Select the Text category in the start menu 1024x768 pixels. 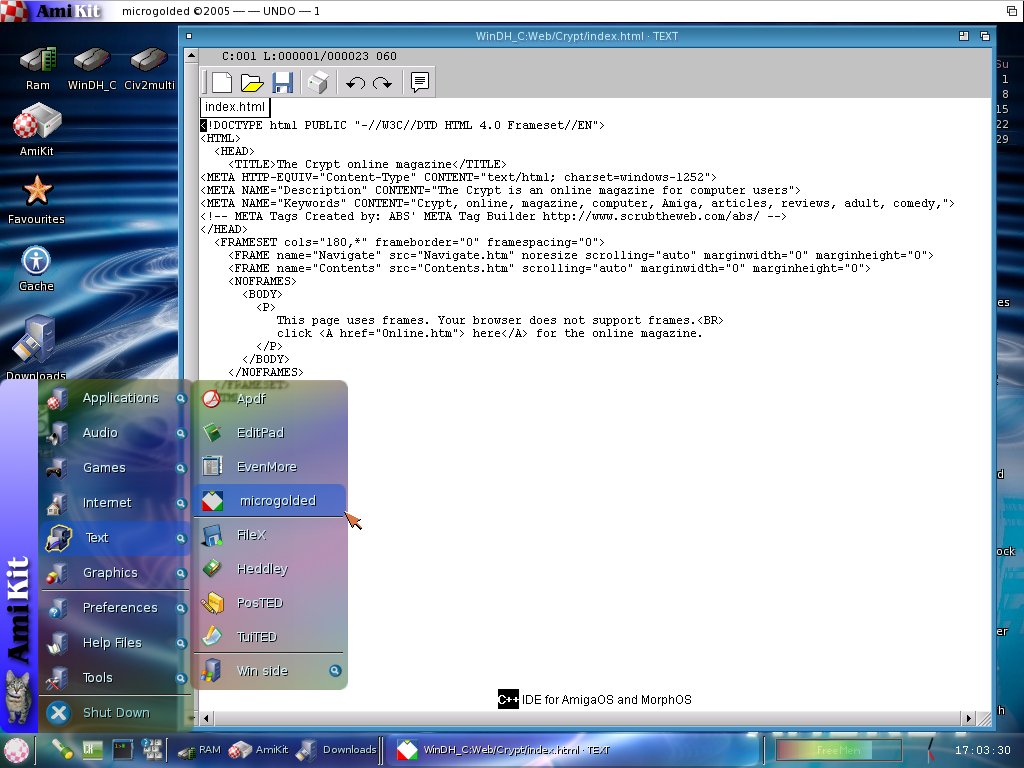(x=115, y=538)
